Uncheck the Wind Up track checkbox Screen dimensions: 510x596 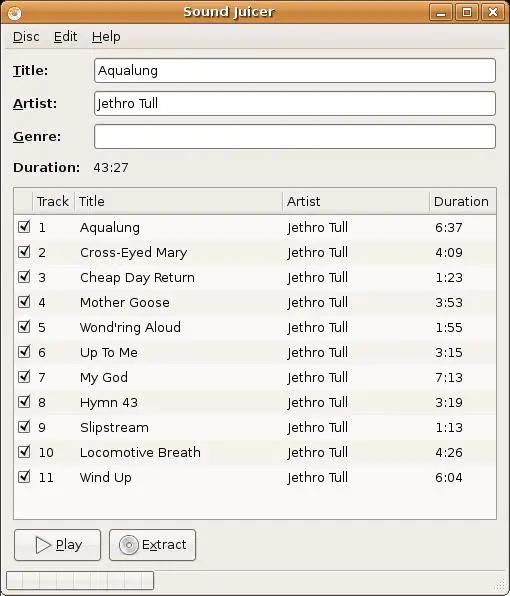point(24,477)
